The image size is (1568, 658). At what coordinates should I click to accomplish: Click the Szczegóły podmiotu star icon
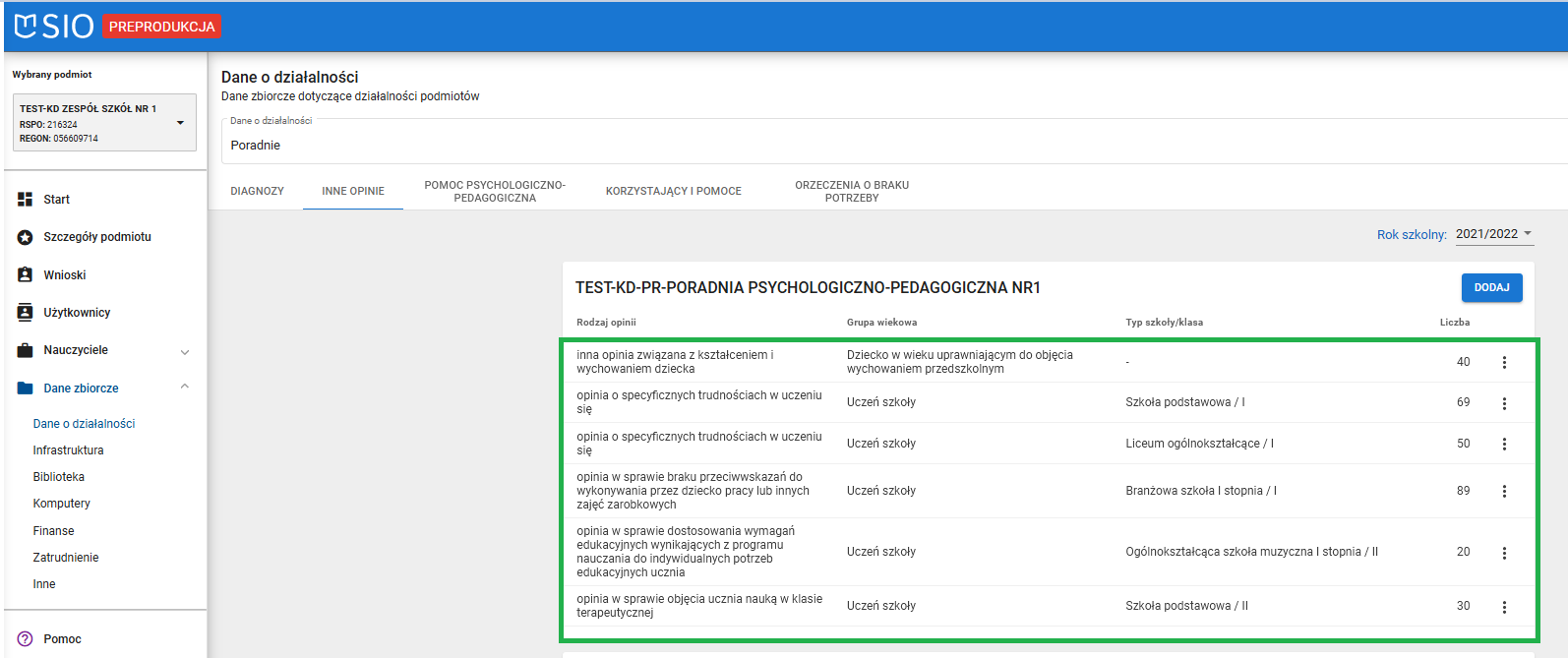tap(26, 237)
